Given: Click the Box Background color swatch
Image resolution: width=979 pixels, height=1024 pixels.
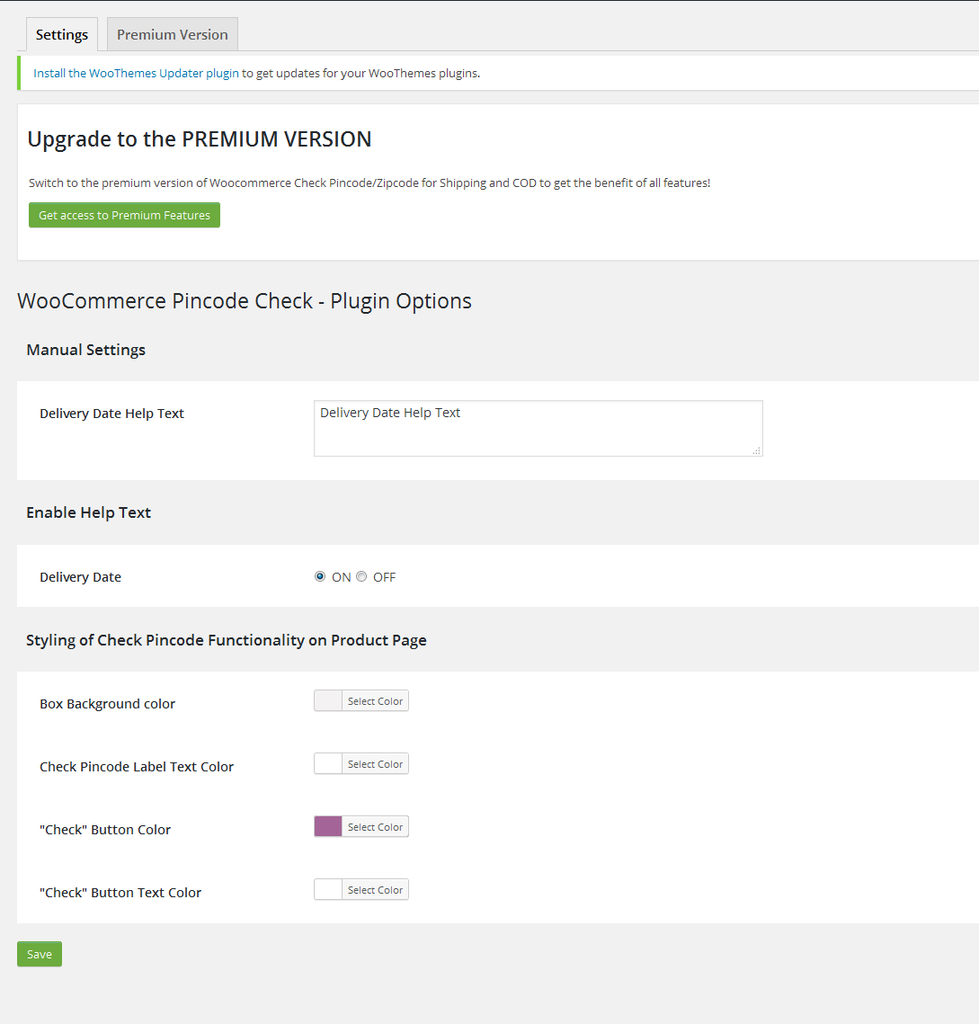Looking at the screenshot, I should (x=326, y=700).
